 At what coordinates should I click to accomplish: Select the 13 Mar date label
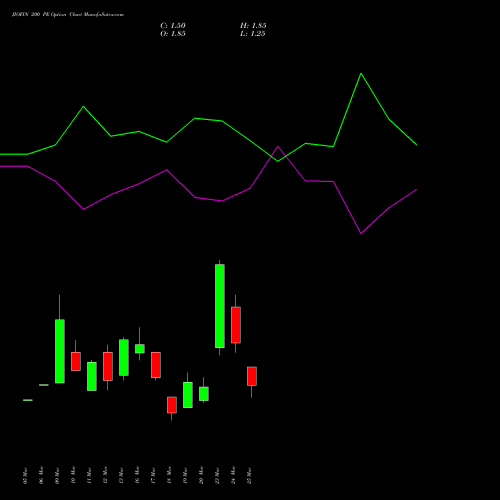pyautogui.click(x=122, y=475)
